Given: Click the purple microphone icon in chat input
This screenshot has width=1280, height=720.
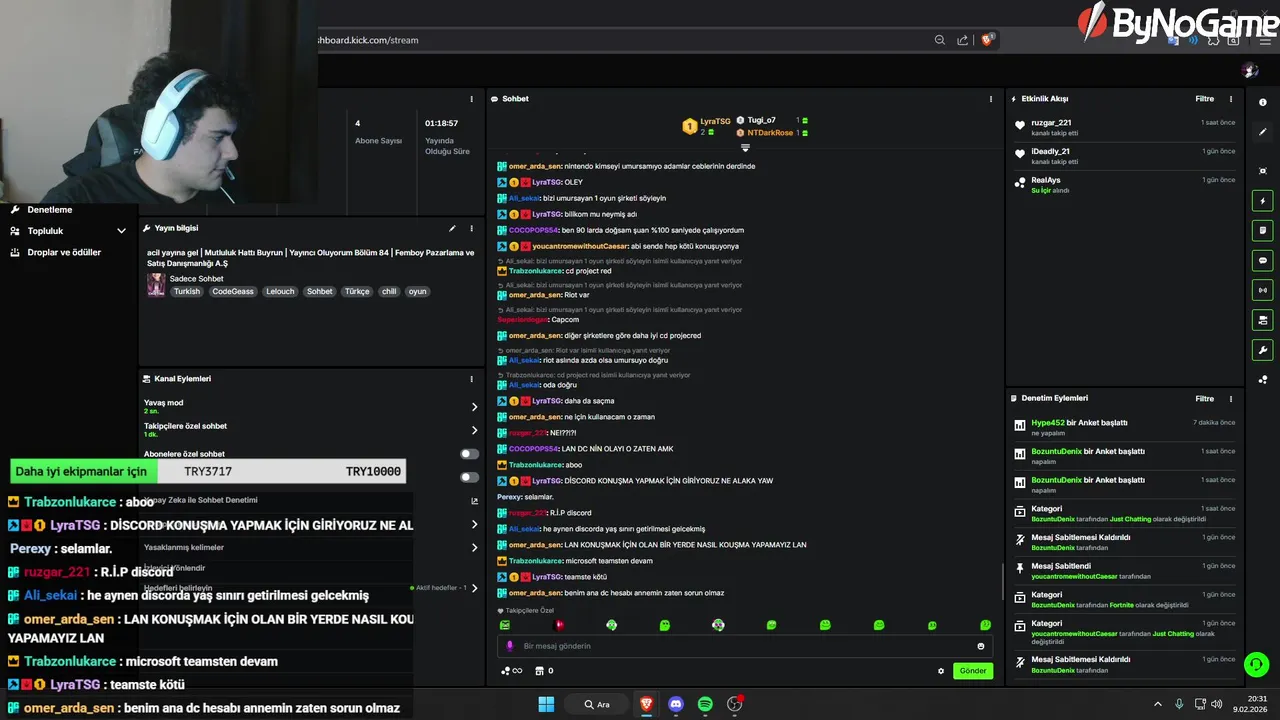Looking at the screenshot, I should [510, 646].
